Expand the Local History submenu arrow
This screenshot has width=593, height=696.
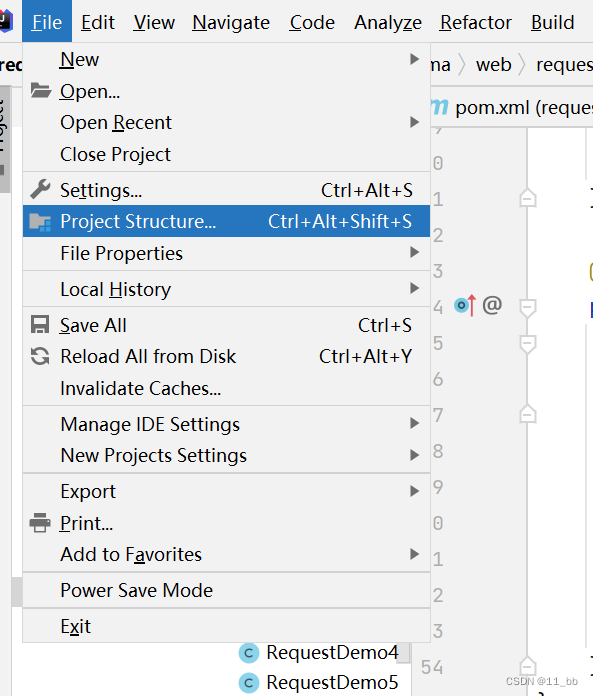click(414, 289)
